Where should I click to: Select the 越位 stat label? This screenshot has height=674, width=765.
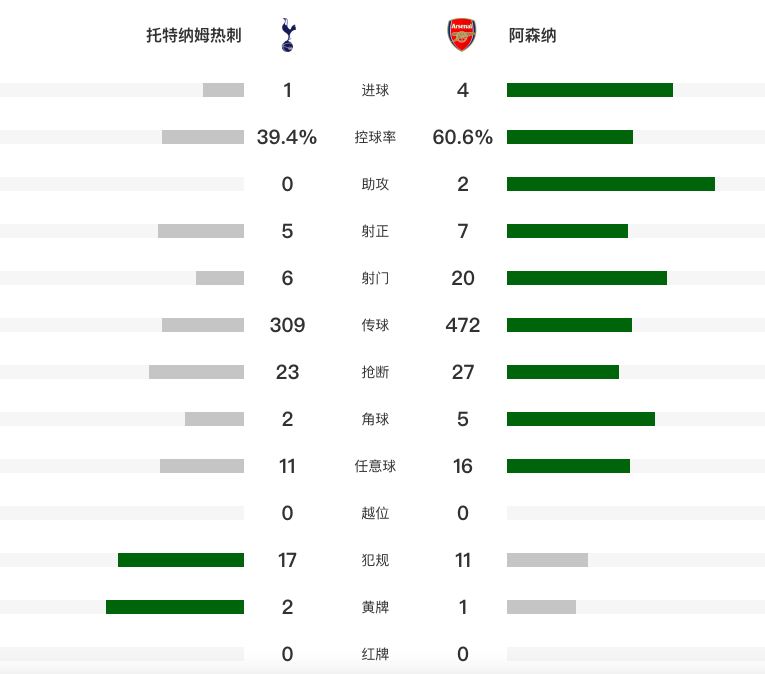375,514
